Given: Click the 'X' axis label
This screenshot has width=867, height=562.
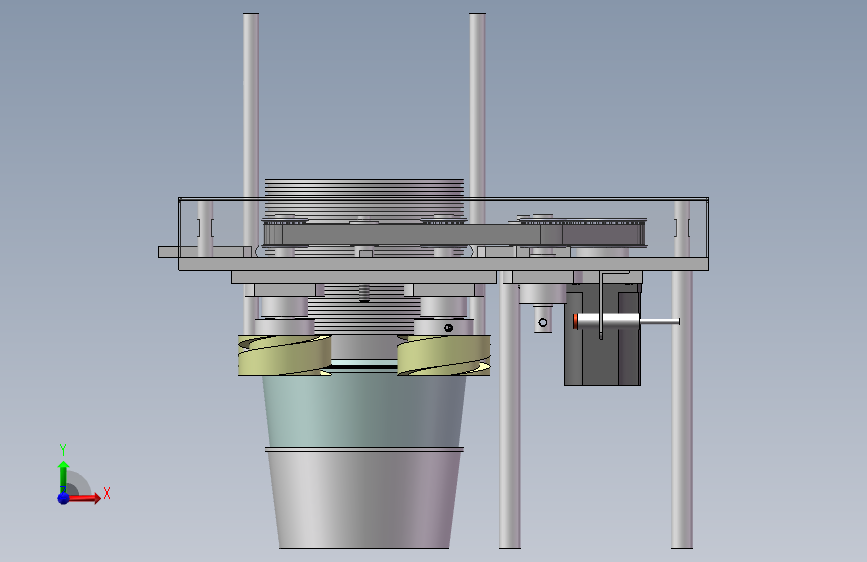Looking at the screenshot, I should [x=107, y=493].
